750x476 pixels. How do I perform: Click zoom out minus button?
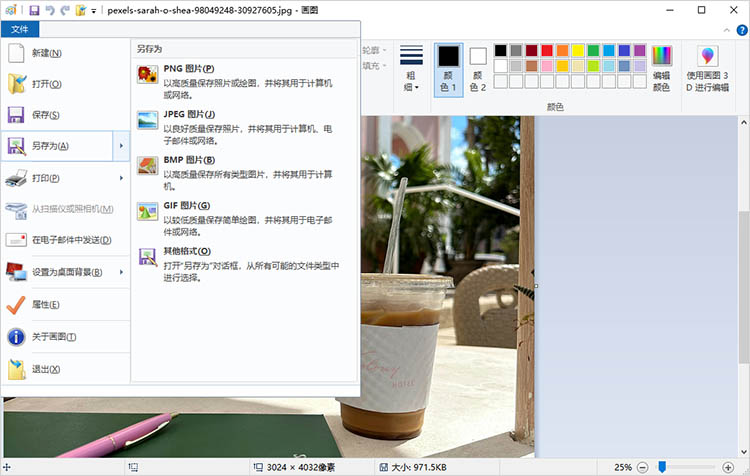point(643,467)
